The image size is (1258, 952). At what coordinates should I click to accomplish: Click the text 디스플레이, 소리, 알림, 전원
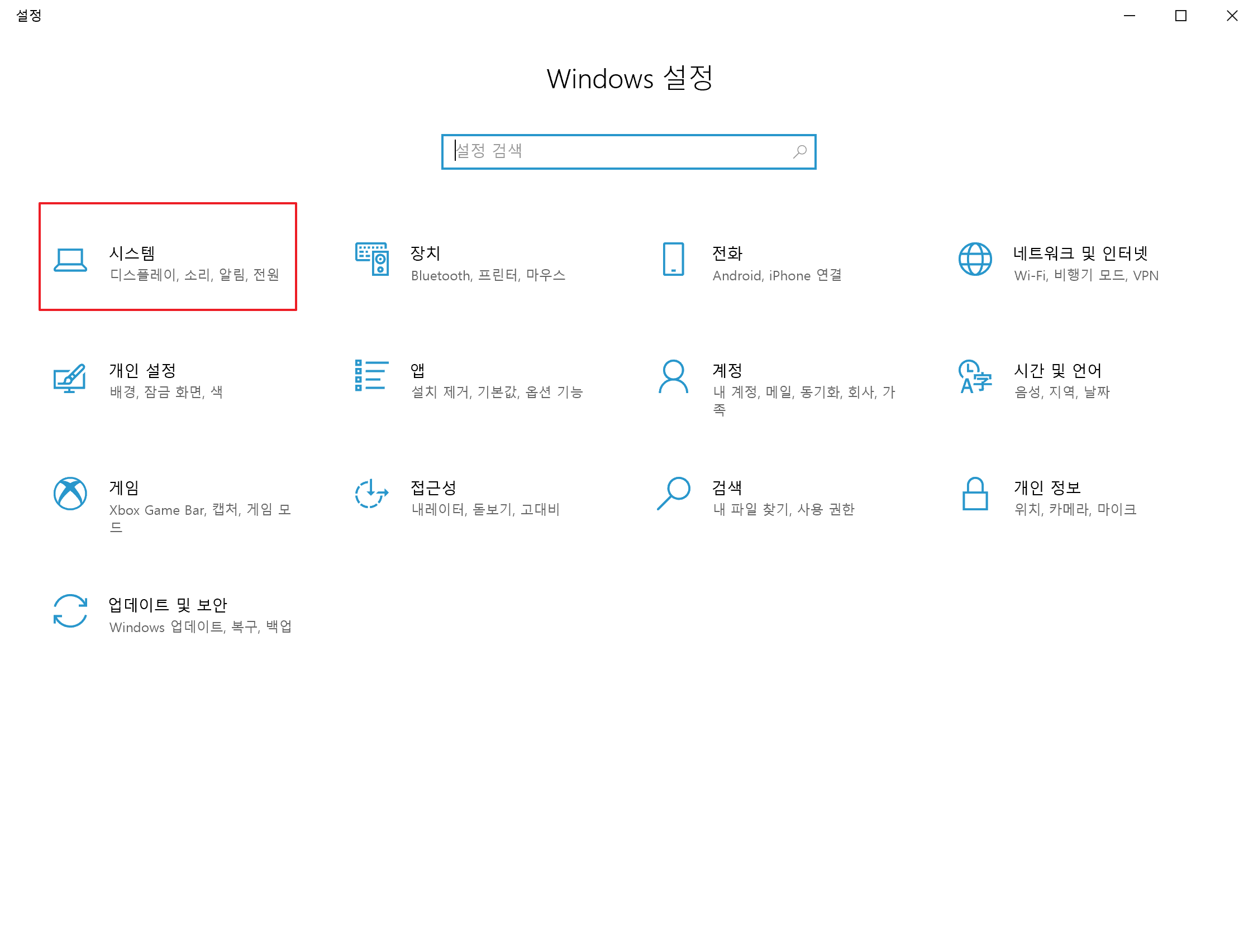coord(194,275)
